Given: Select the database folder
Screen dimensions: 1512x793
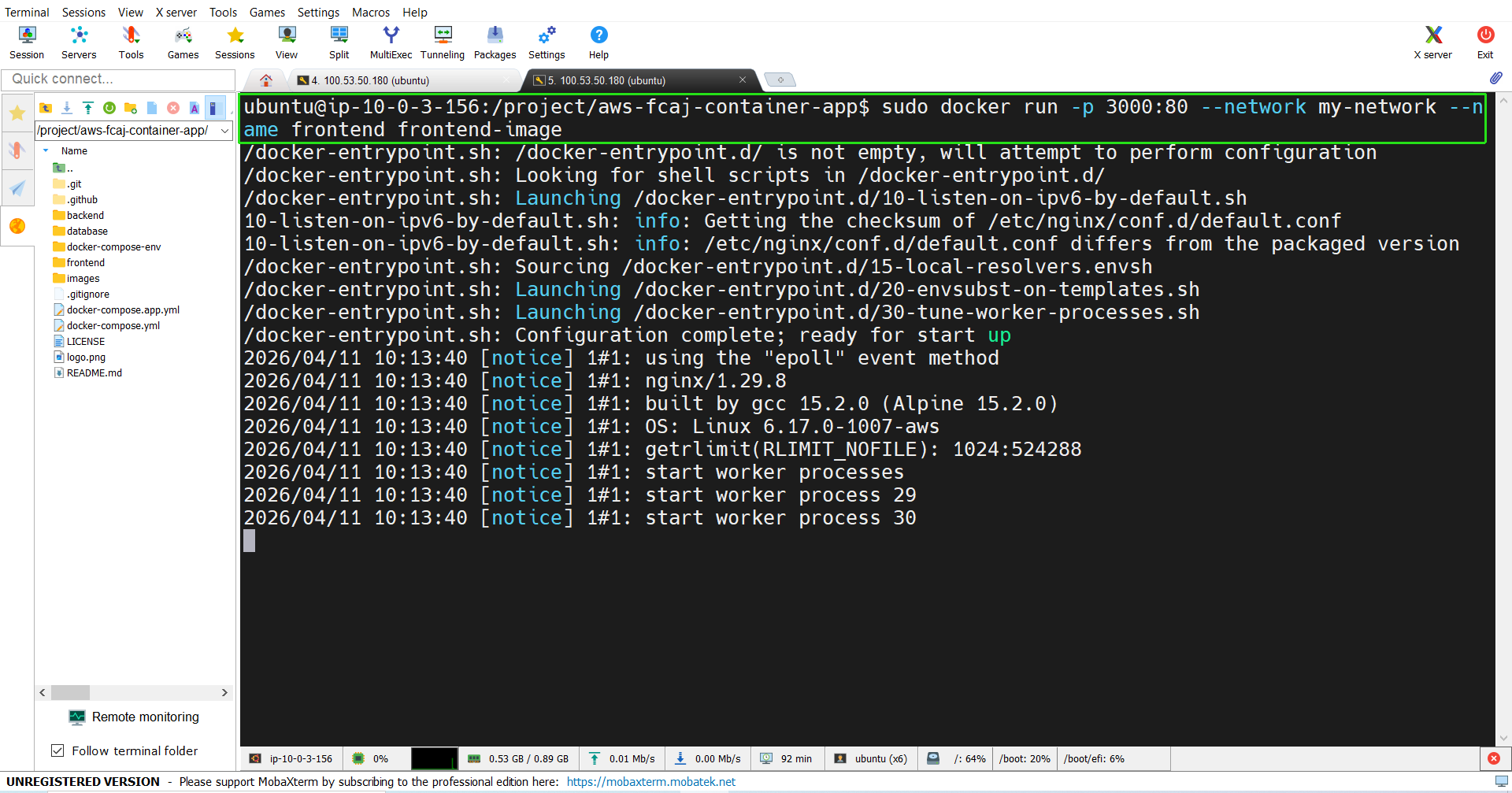Looking at the screenshot, I should [x=80, y=231].
